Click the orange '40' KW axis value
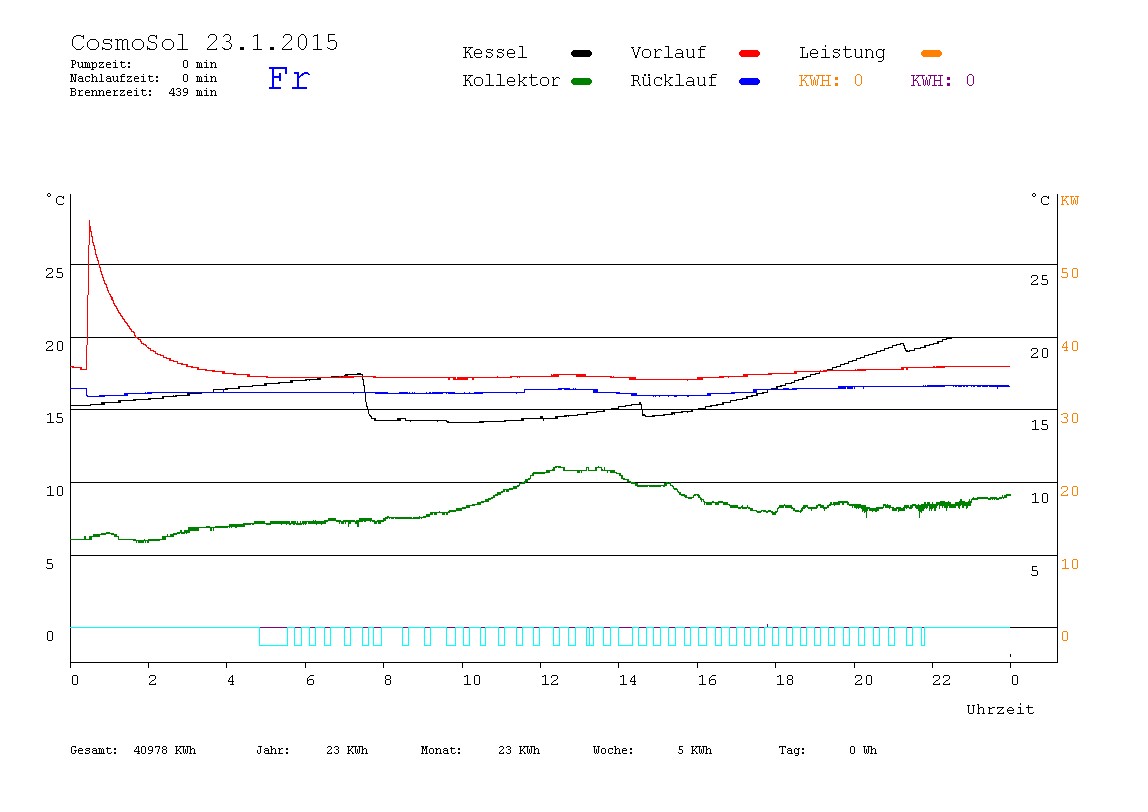The height and width of the screenshot is (812, 1148). [x=1070, y=346]
